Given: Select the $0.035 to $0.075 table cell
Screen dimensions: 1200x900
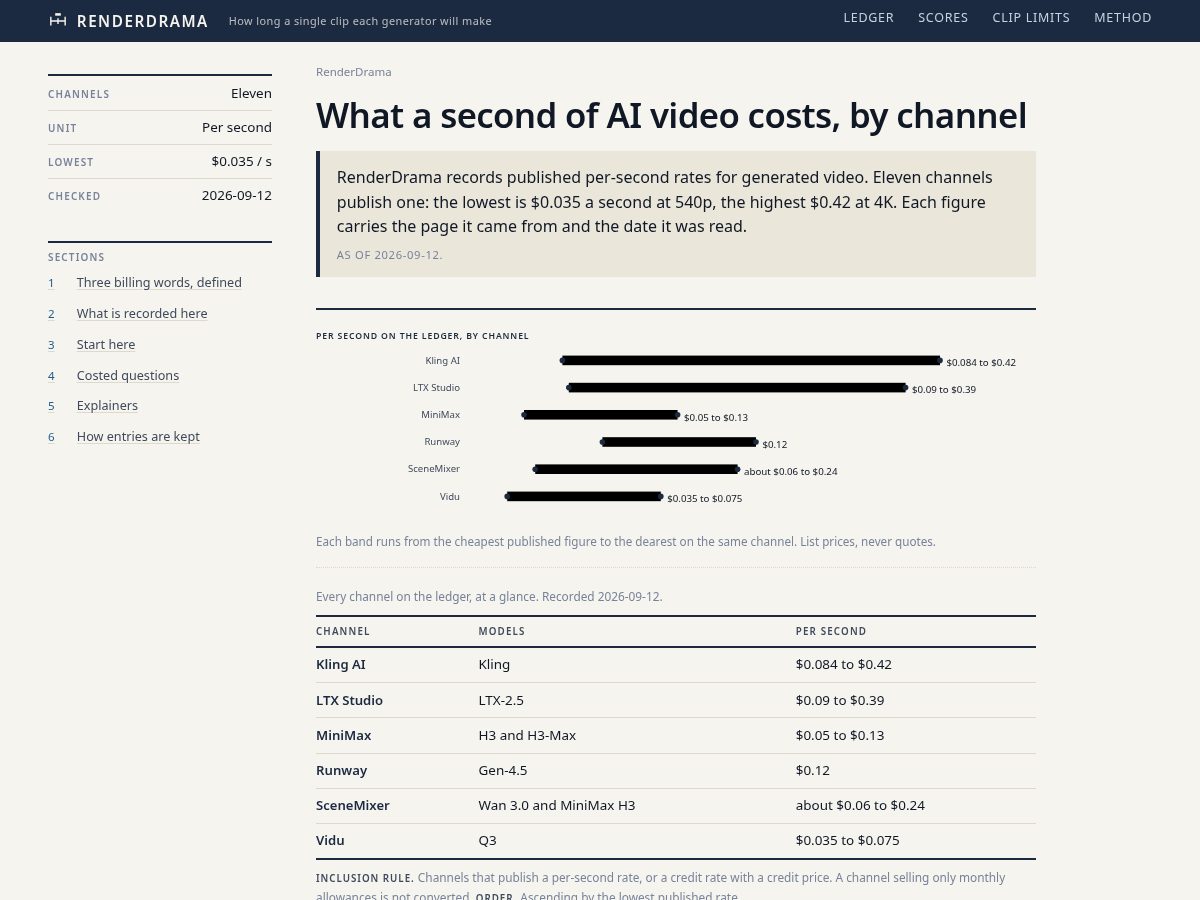Looking at the screenshot, I should (x=848, y=841).
